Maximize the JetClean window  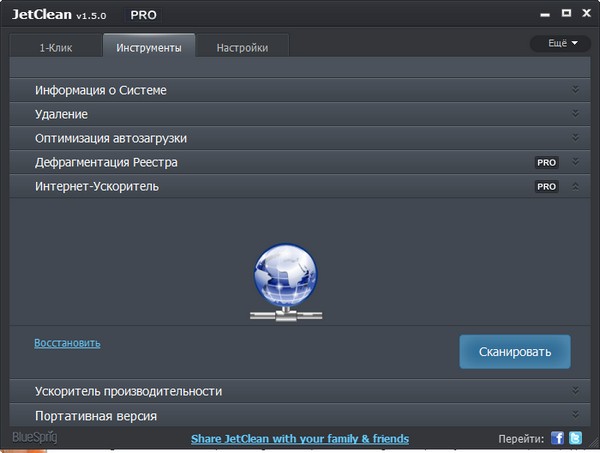click(x=566, y=13)
